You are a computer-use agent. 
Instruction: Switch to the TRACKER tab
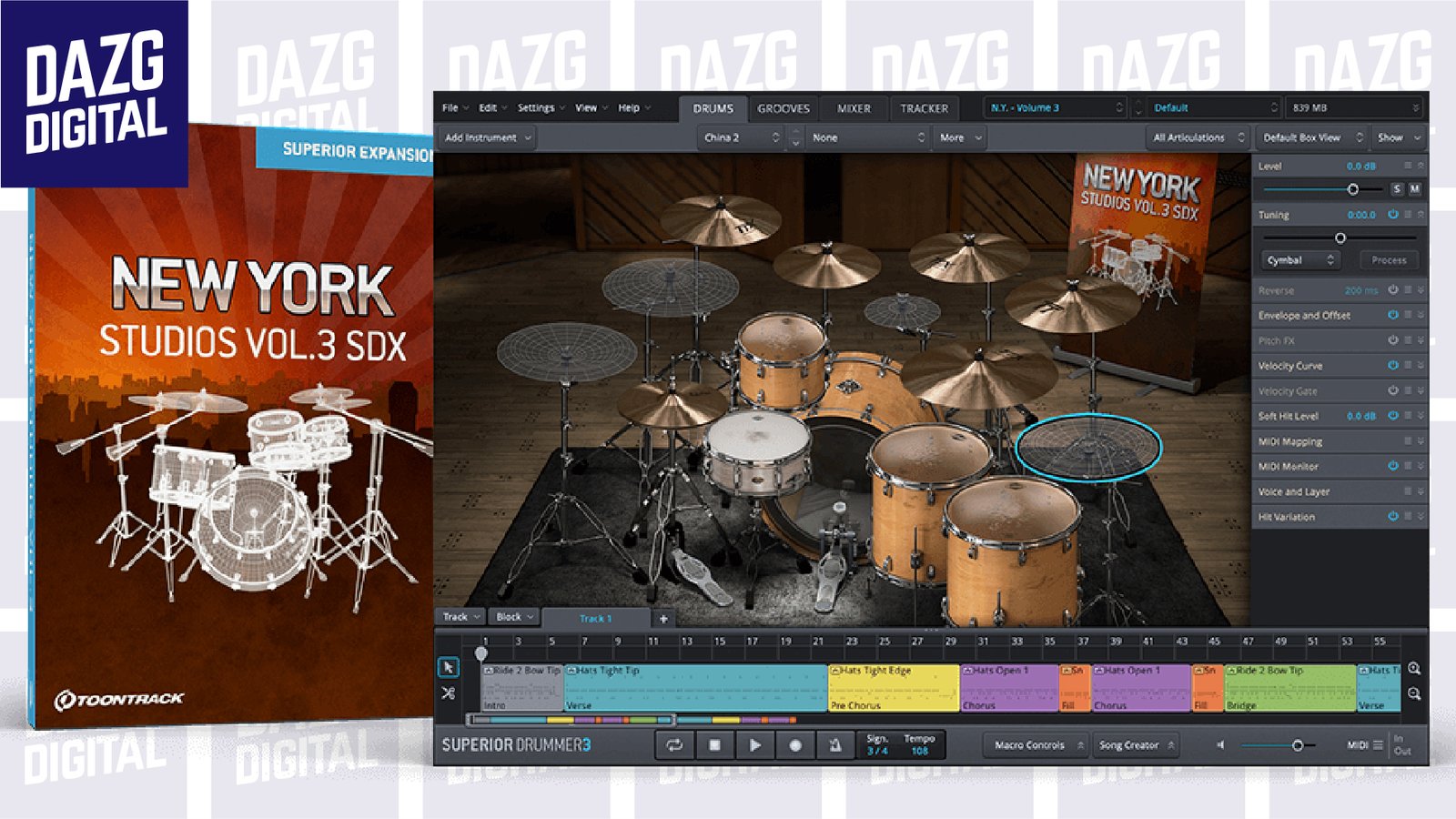pos(924,108)
